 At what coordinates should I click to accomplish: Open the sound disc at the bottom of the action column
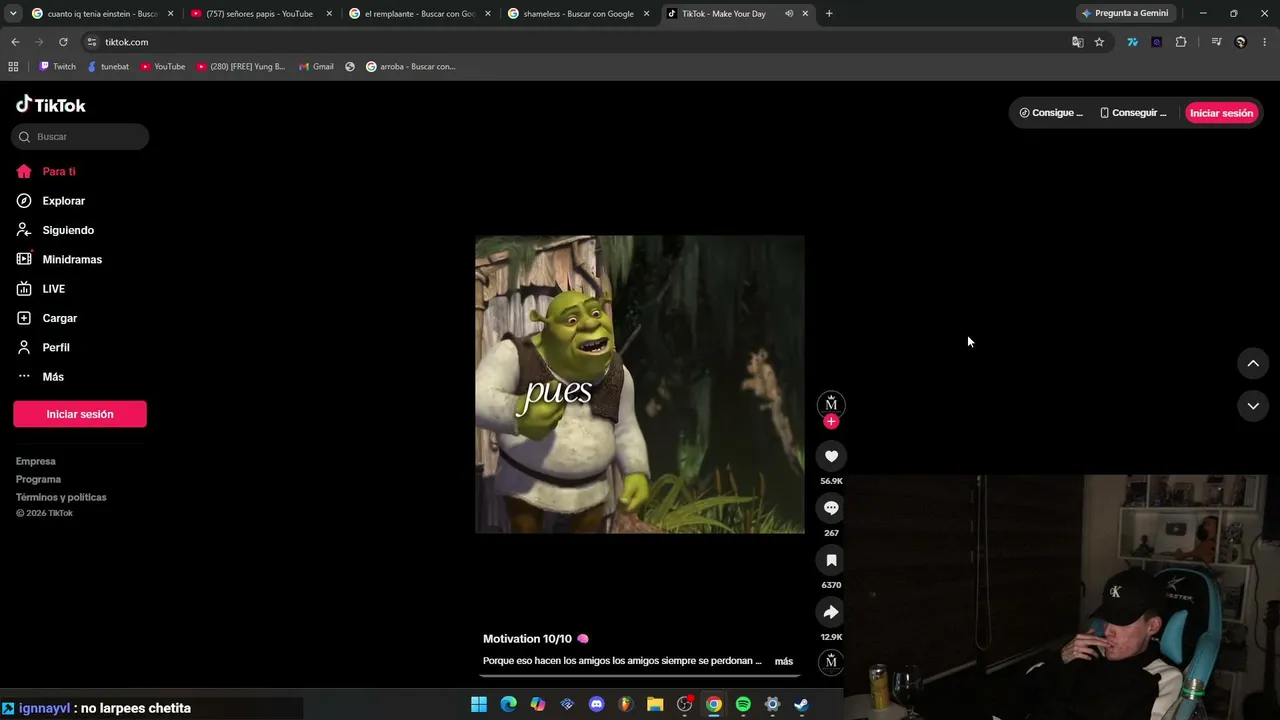point(831,661)
